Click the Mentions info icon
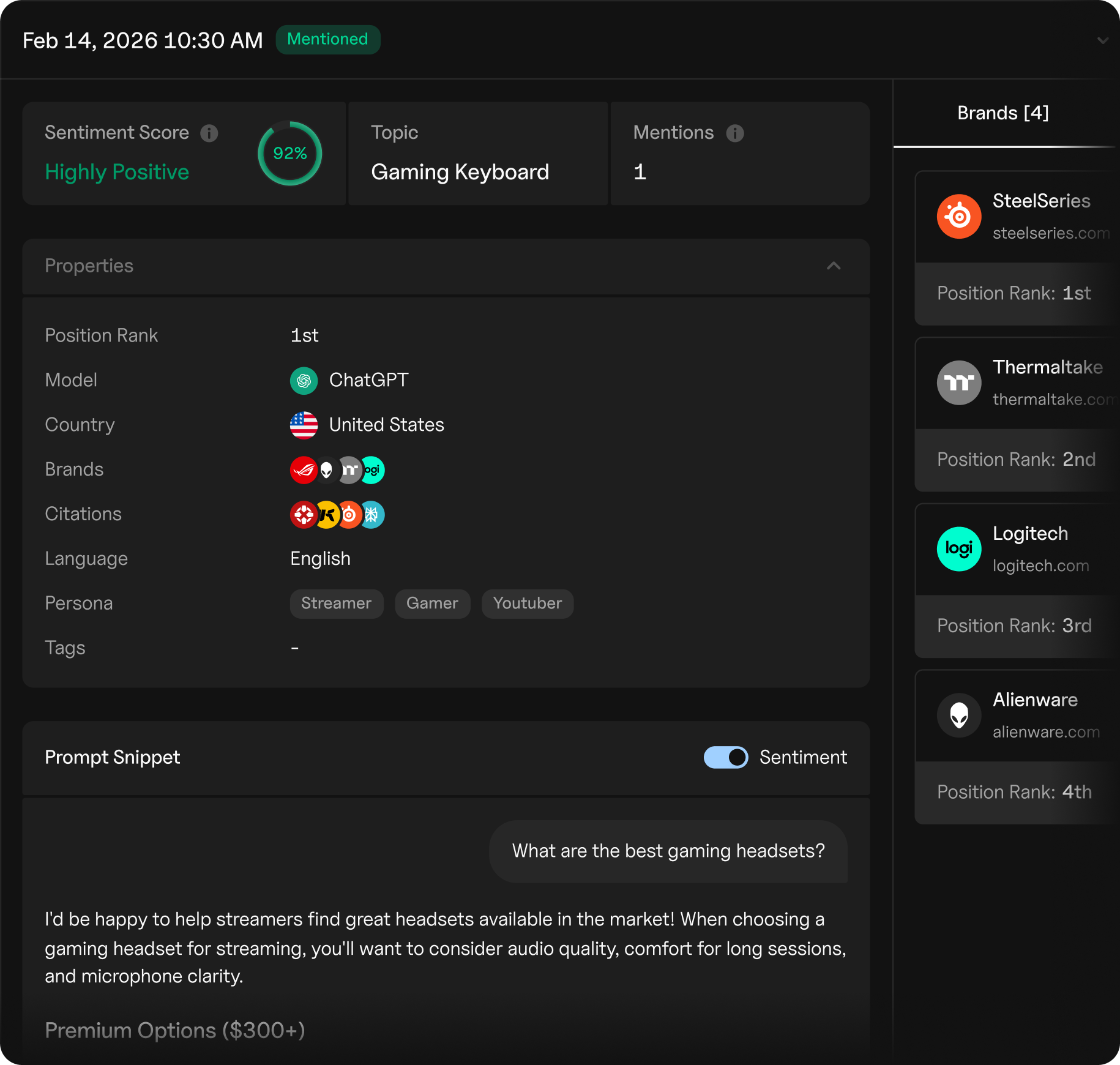Screen dimensions: 1120x1065 point(734,133)
